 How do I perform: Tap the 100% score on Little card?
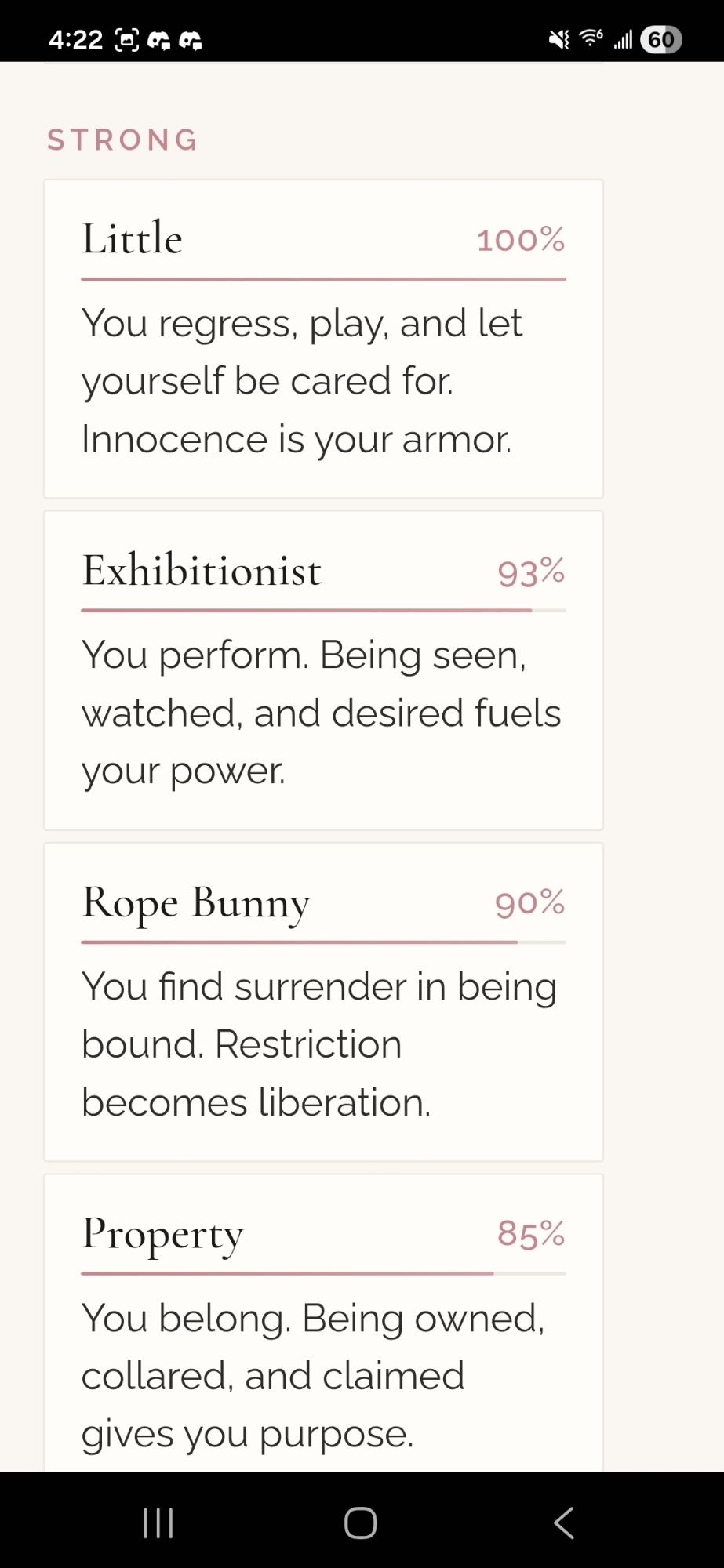pos(521,240)
